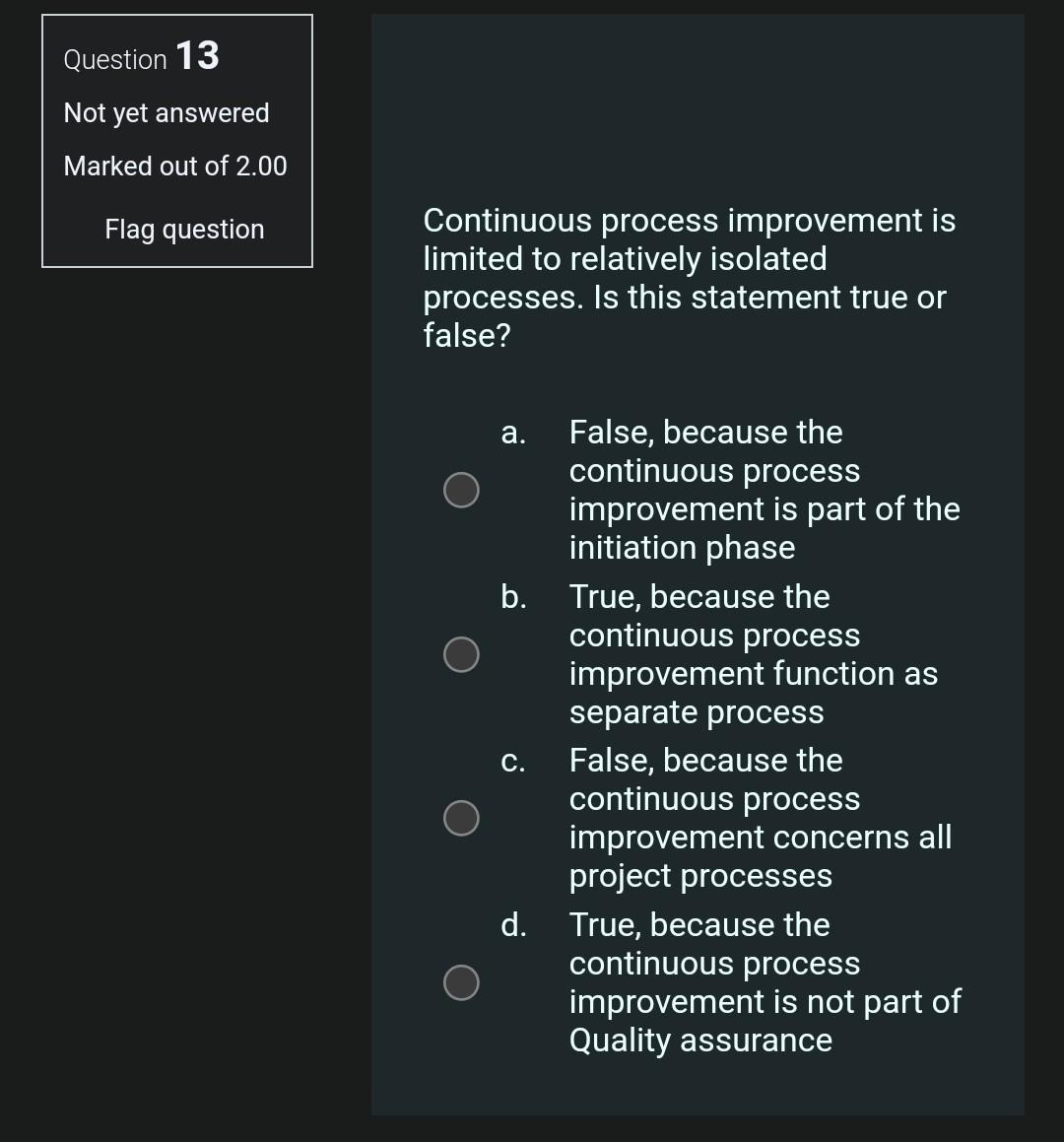Click the word 'Question' in the heading

point(115,60)
